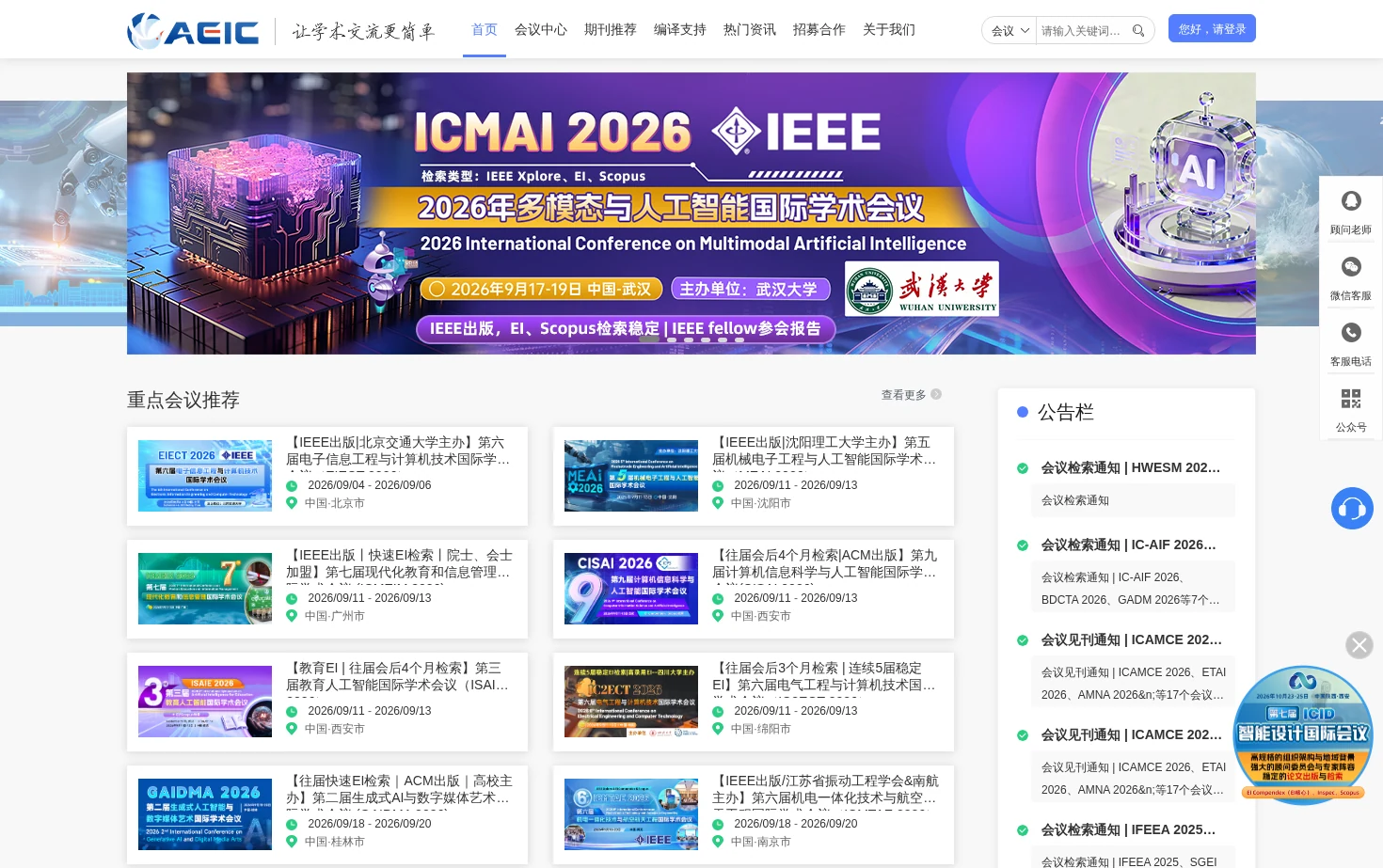
Task: Click the 中国·沈阳市 location text
Action: click(x=761, y=503)
